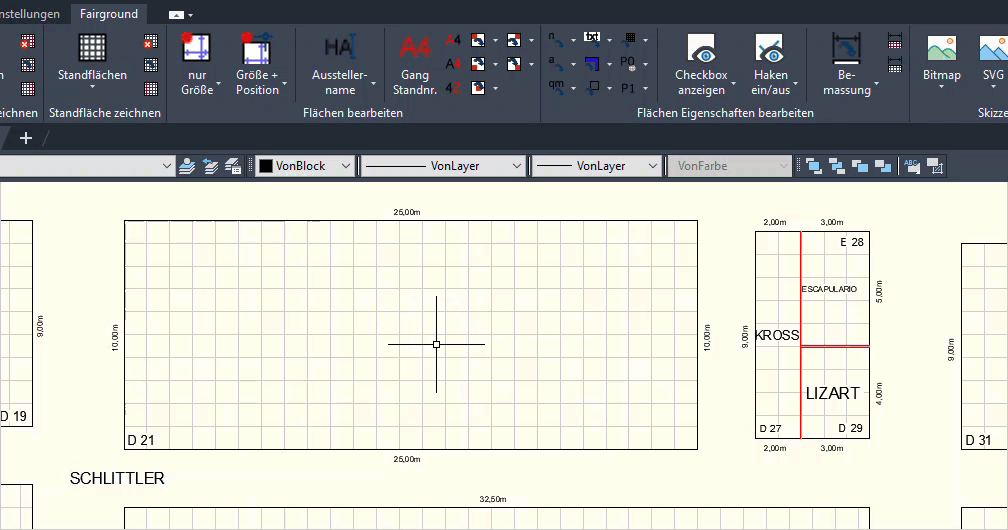
Task: Expand the Bemassung dropdown arrow
Action: [876, 84]
